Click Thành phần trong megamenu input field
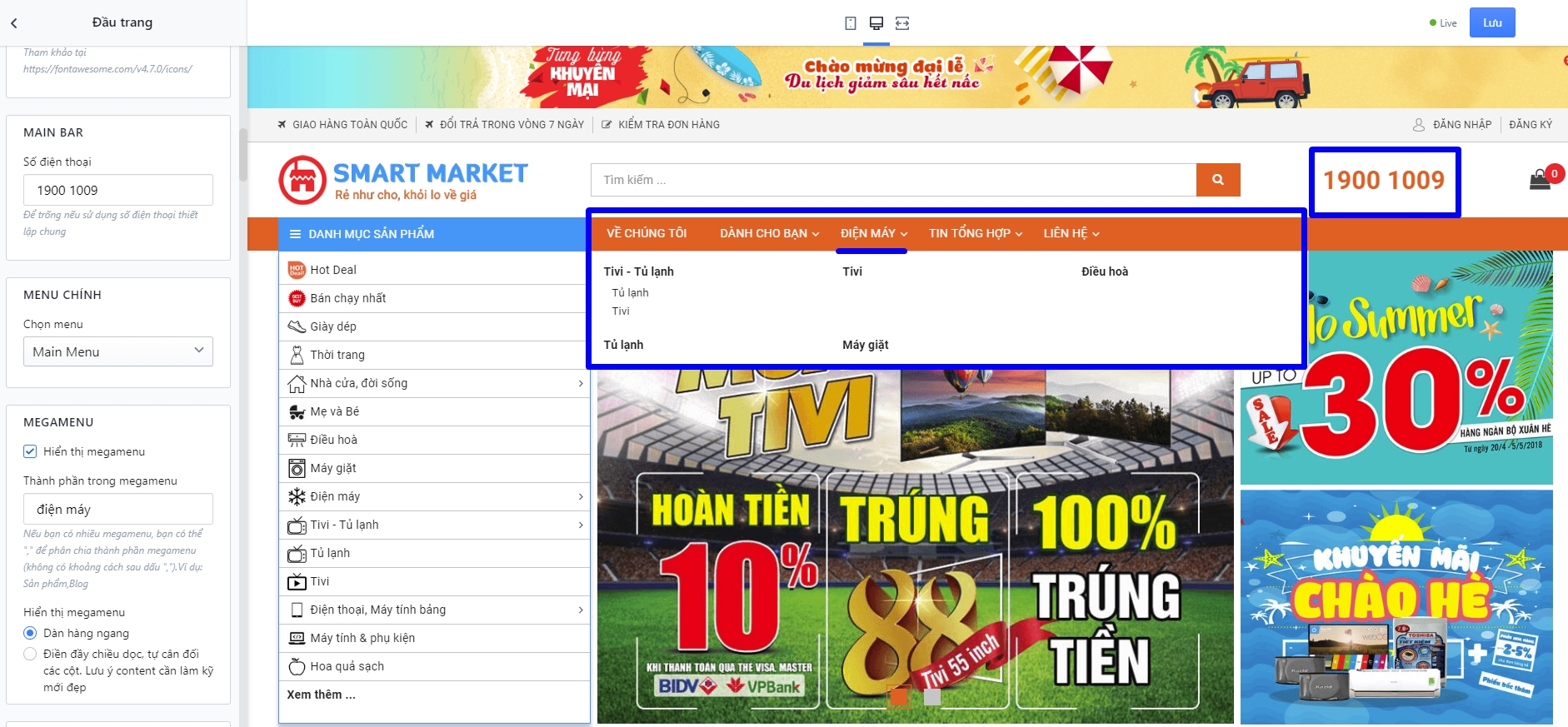 [118, 509]
